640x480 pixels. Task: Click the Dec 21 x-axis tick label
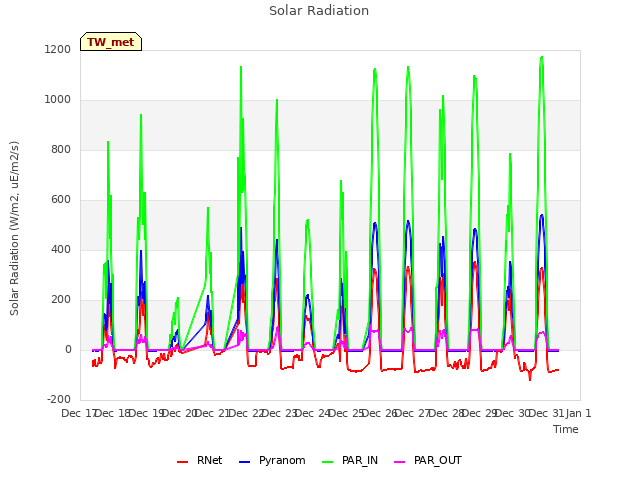tap(212, 413)
